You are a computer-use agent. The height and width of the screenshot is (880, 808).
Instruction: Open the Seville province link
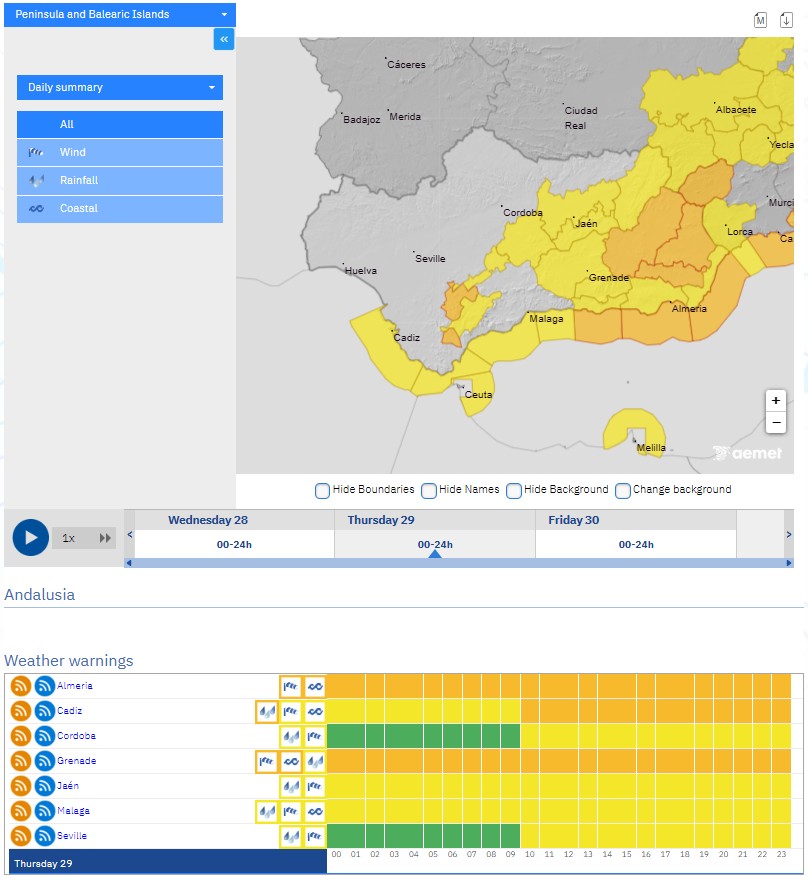pyautogui.click(x=73, y=836)
